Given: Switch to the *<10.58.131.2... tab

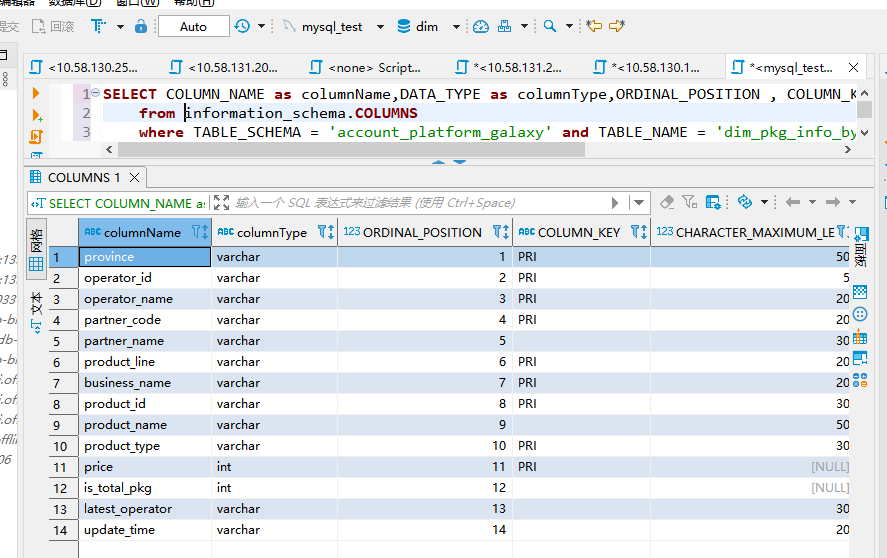Looking at the screenshot, I should click(x=509, y=67).
